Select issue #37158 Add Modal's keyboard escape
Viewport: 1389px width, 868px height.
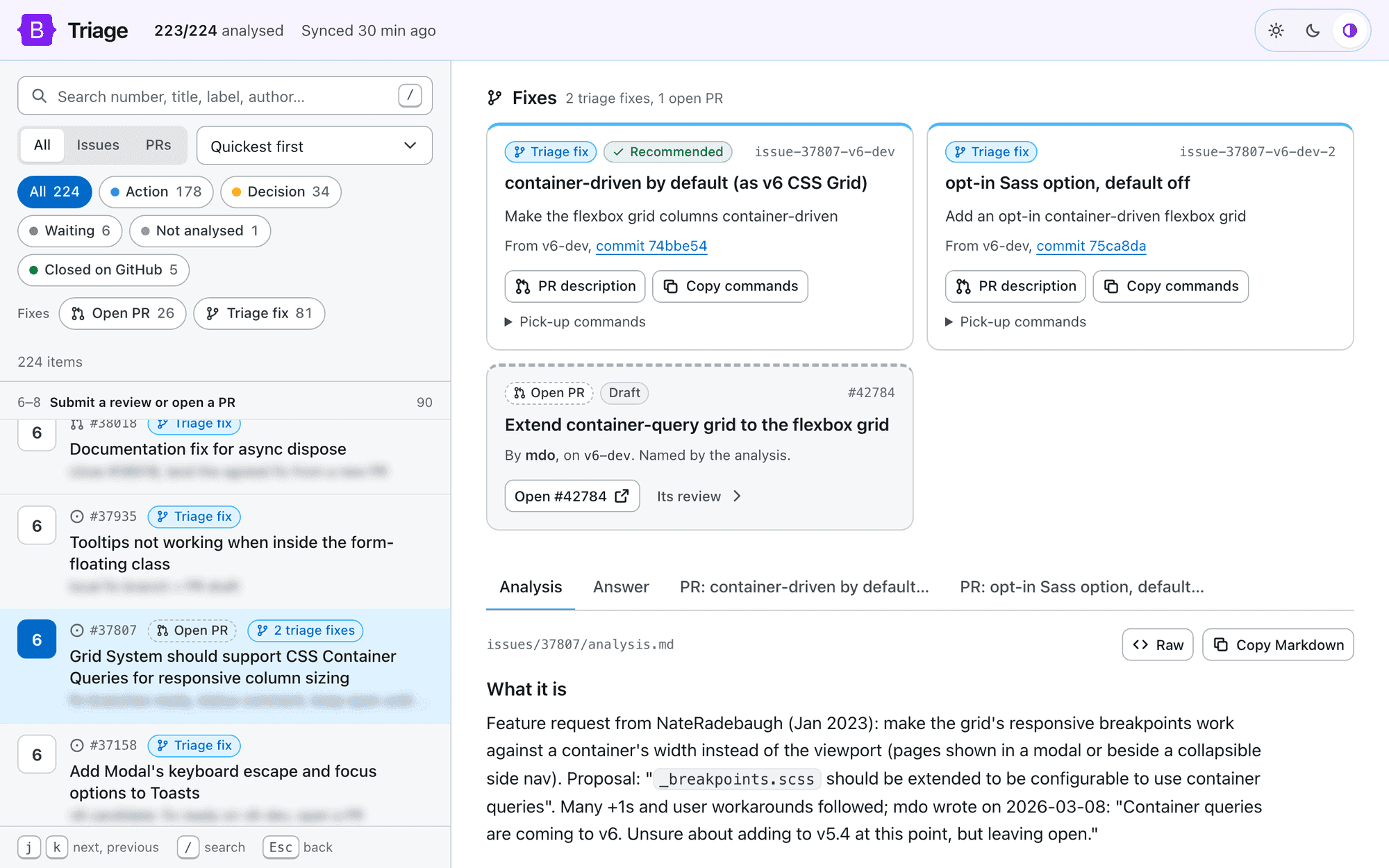225,774
